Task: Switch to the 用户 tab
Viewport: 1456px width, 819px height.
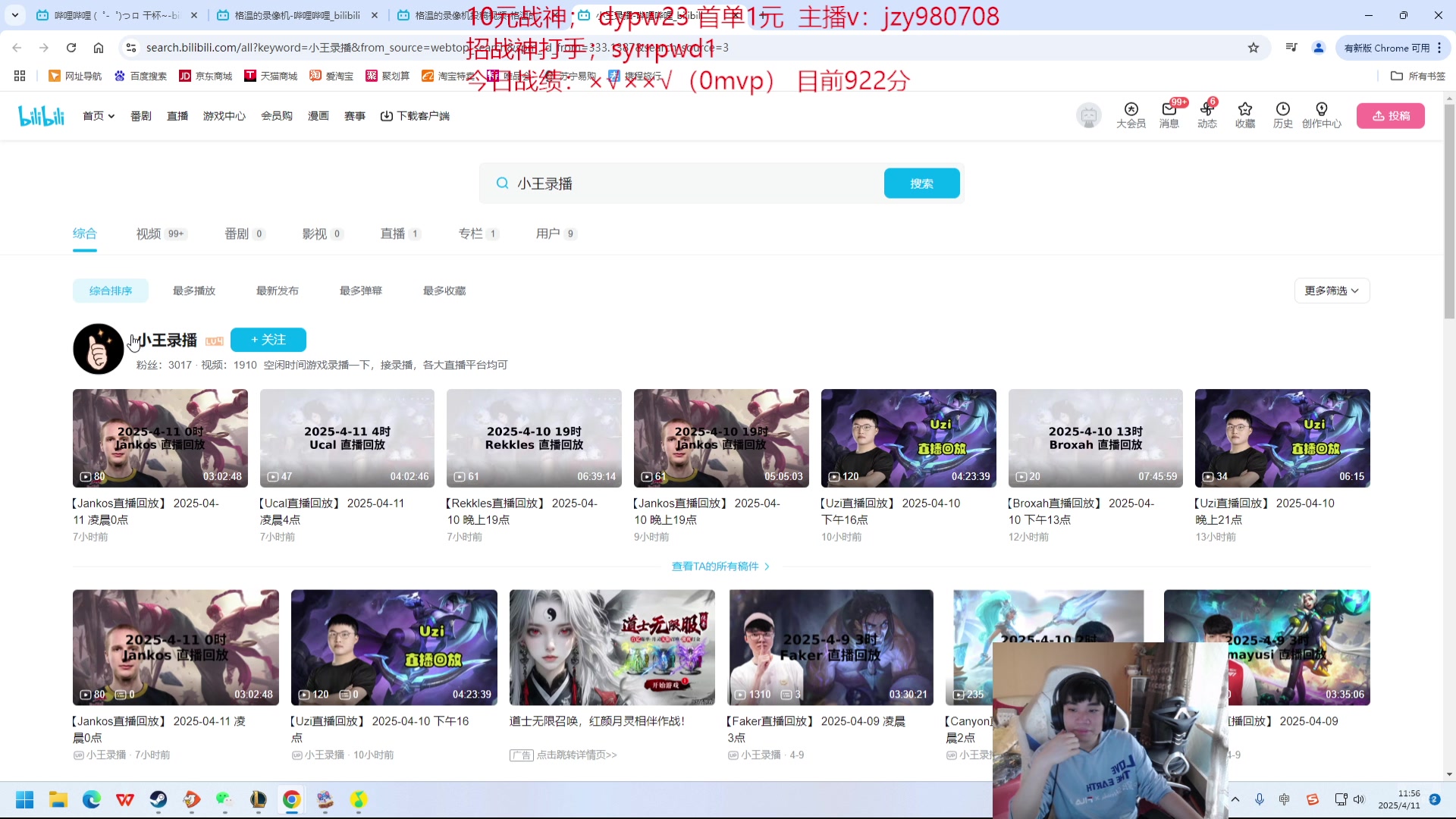Action: (x=557, y=234)
